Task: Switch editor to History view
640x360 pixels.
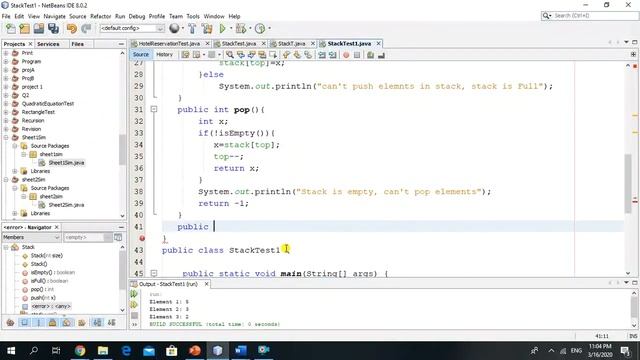Action: 164,55
